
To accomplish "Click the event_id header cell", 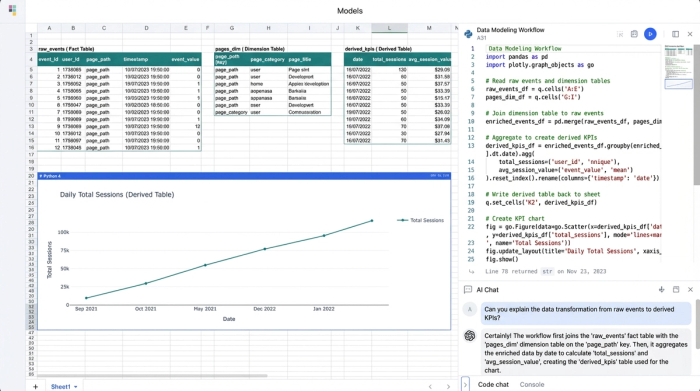I will (x=48, y=59).
